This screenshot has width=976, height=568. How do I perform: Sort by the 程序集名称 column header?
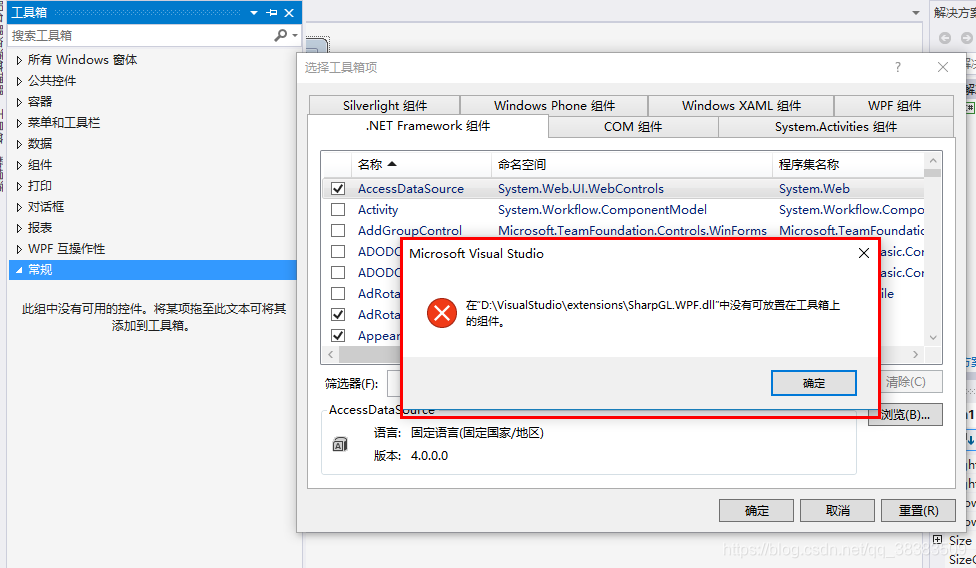[848, 164]
